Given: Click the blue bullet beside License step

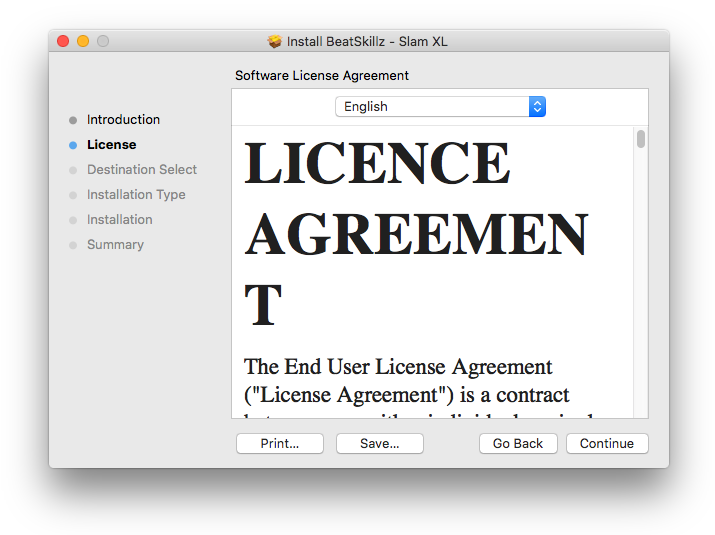Looking at the screenshot, I should (73, 145).
